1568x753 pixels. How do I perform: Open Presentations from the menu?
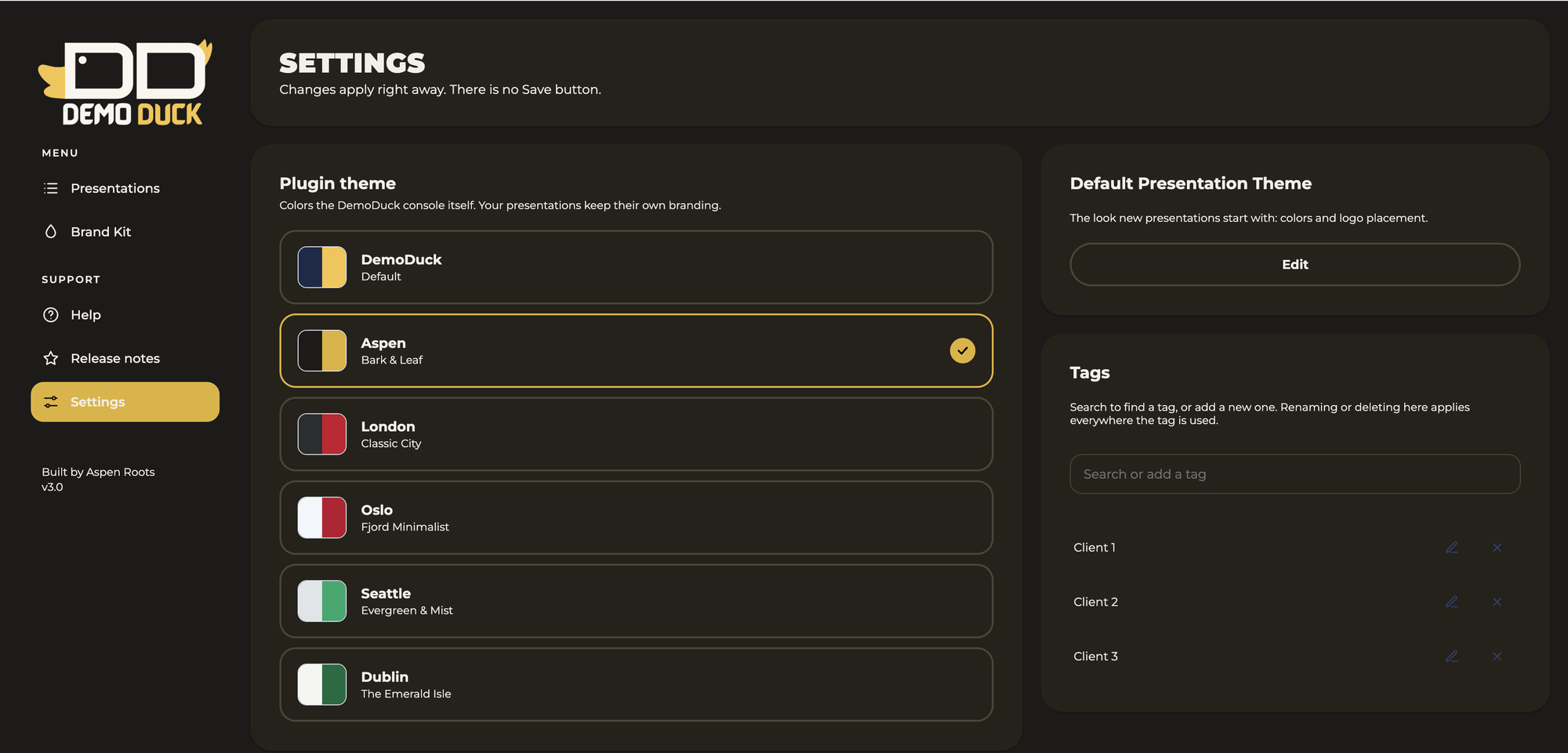tap(125, 188)
